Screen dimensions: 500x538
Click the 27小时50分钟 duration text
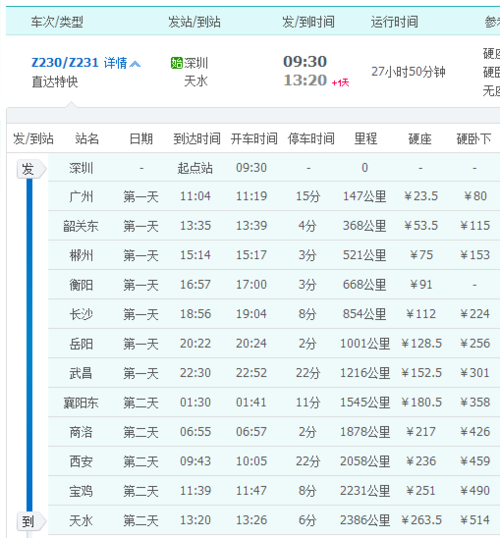pyautogui.click(x=408, y=72)
